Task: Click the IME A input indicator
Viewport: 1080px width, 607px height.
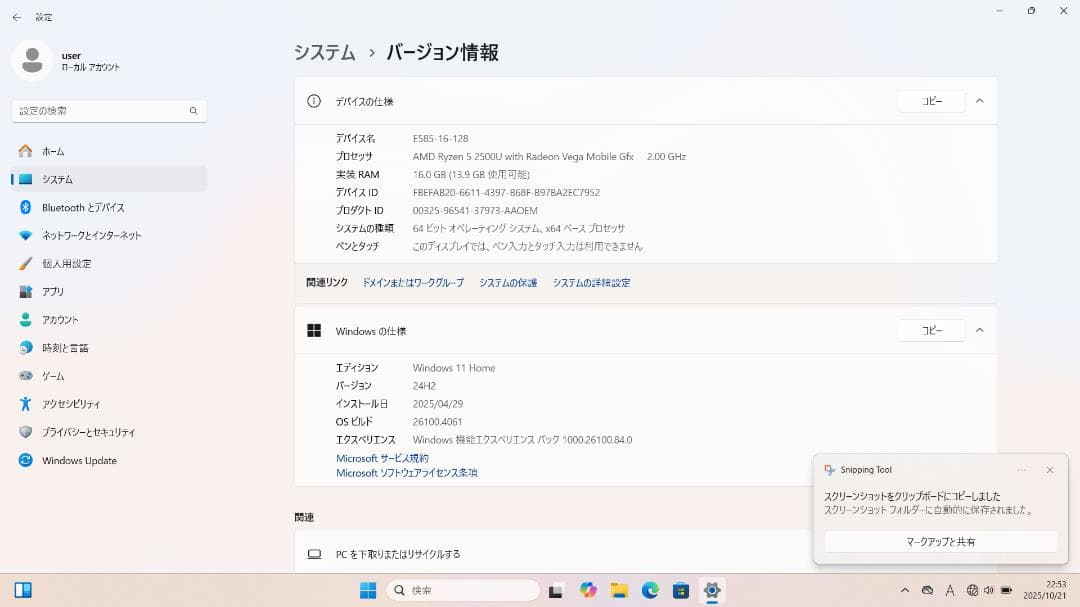Action: [x=950, y=590]
